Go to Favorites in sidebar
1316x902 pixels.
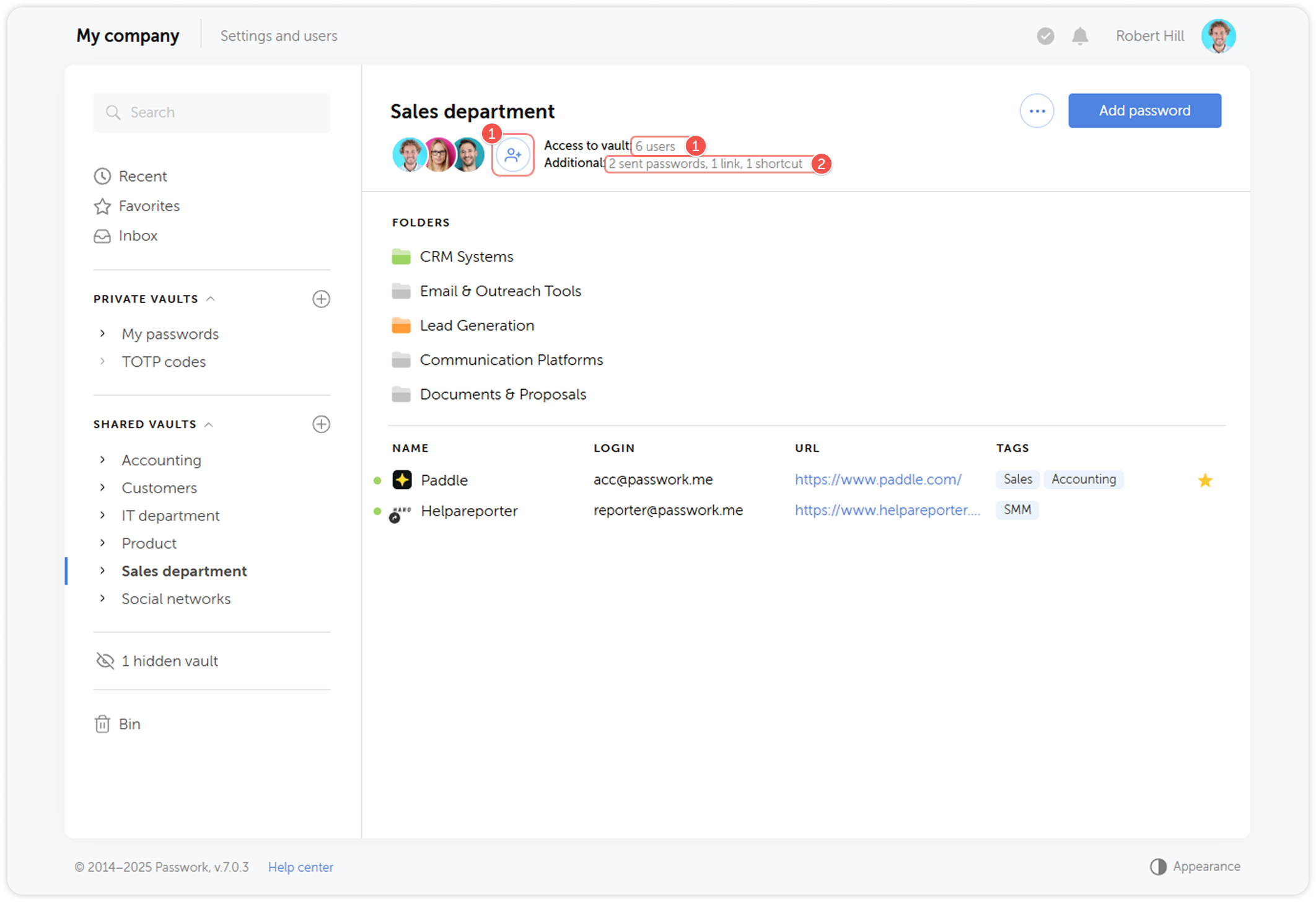(x=149, y=206)
